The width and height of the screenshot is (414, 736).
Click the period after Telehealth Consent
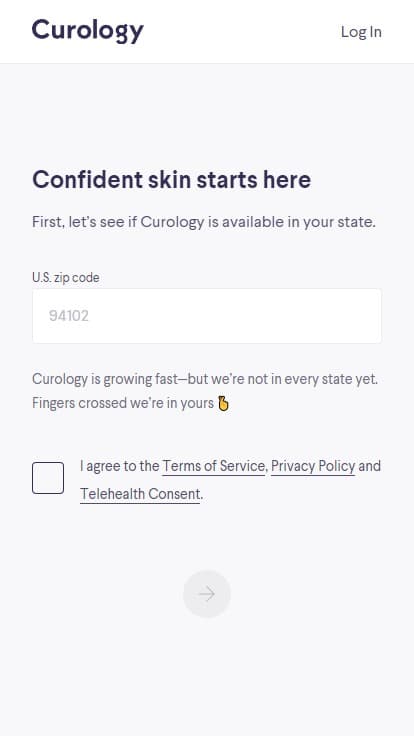pyautogui.click(x=202, y=494)
